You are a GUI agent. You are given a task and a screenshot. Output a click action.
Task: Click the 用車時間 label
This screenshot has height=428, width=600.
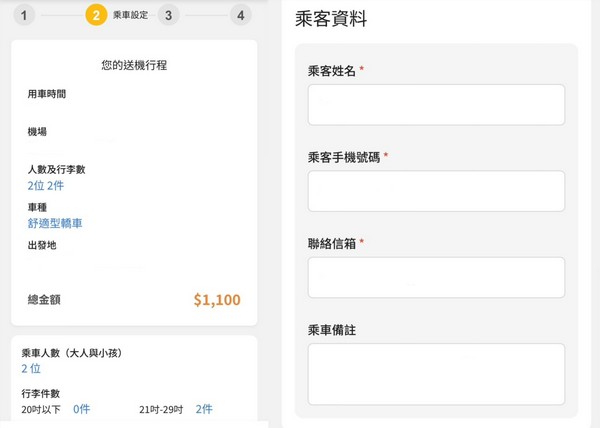coord(47,94)
